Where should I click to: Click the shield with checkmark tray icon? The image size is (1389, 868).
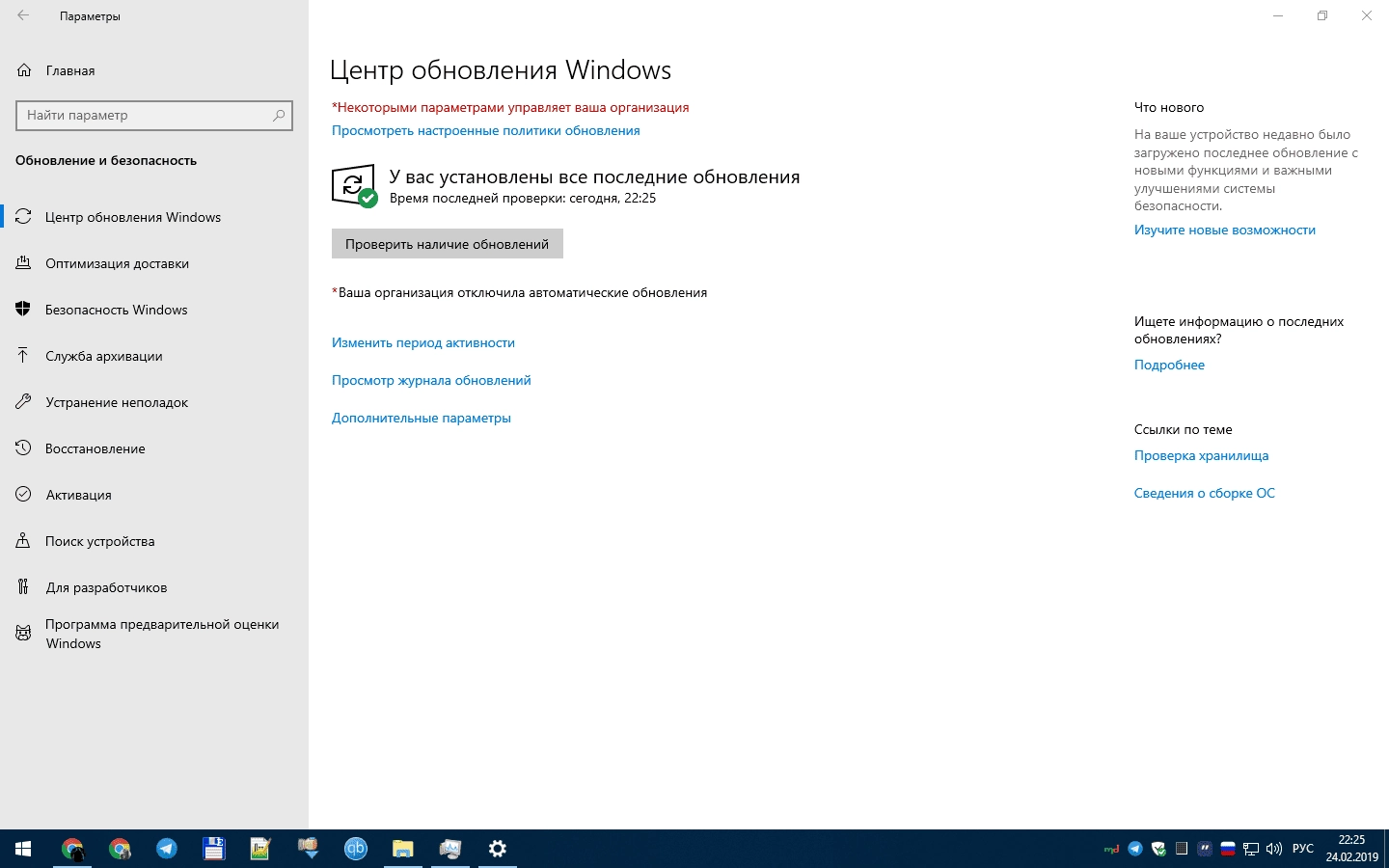coord(1158,849)
